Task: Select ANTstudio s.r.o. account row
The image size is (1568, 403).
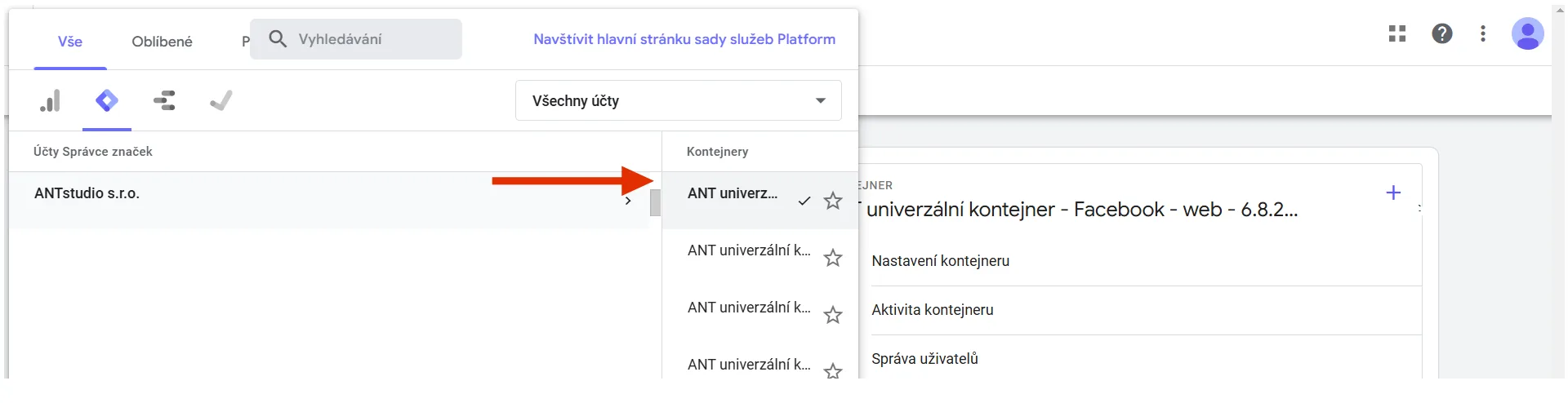Action: (329, 200)
